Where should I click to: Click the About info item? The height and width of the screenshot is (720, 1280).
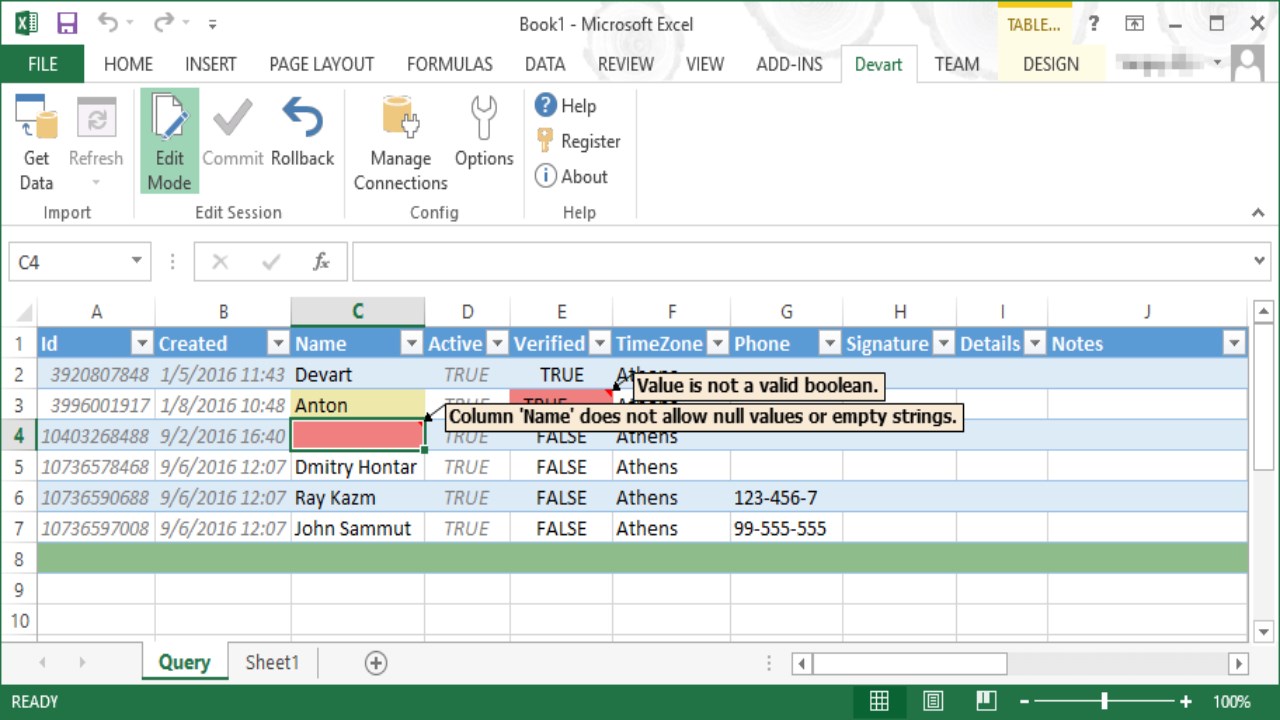(x=572, y=176)
